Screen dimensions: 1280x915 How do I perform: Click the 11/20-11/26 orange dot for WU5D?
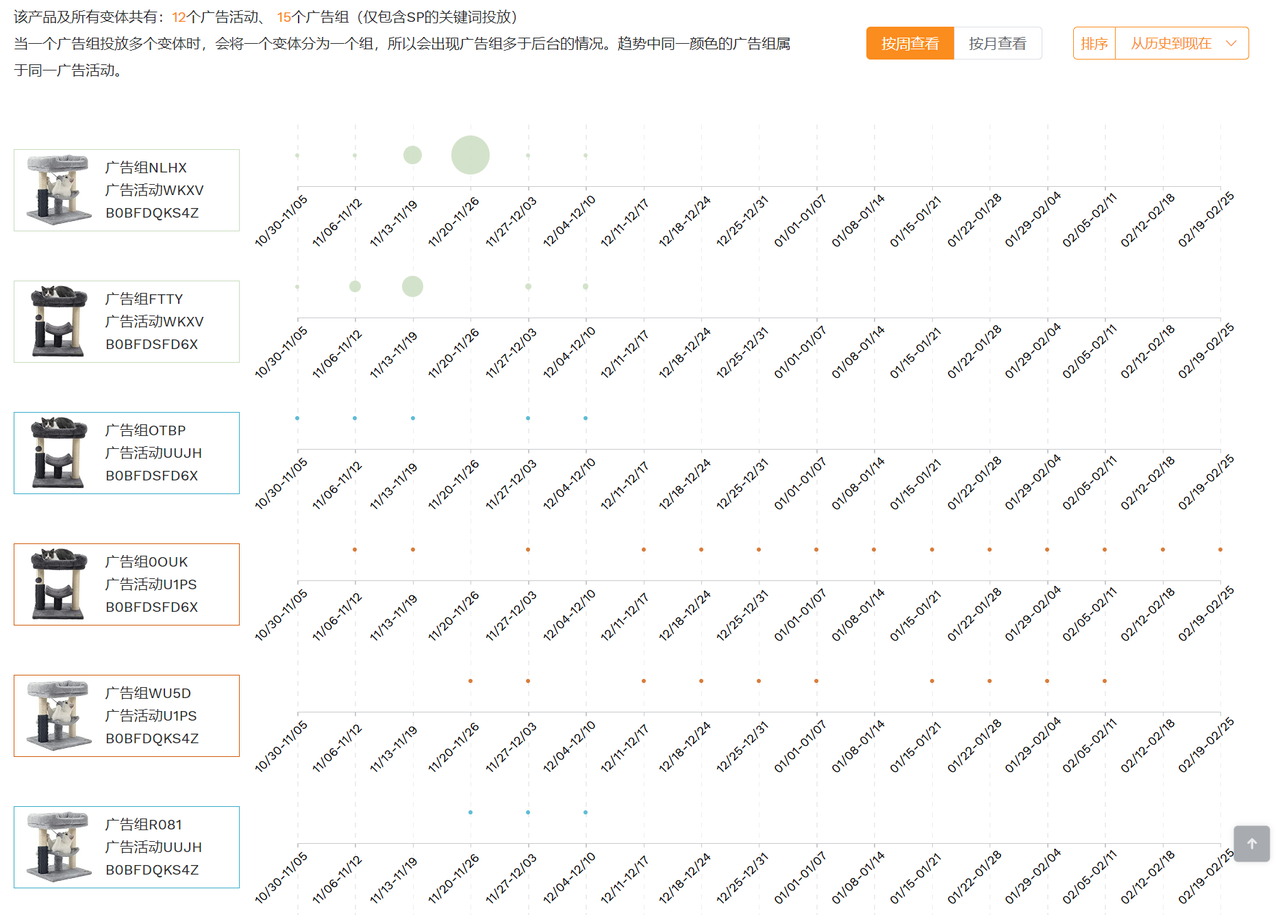coord(470,681)
